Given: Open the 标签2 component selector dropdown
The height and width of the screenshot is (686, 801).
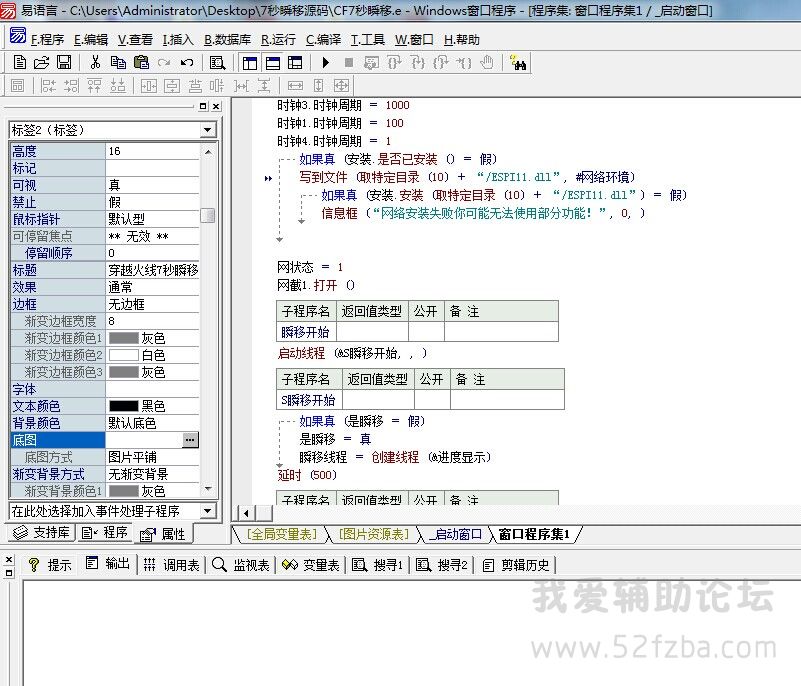Looking at the screenshot, I should (x=207, y=130).
